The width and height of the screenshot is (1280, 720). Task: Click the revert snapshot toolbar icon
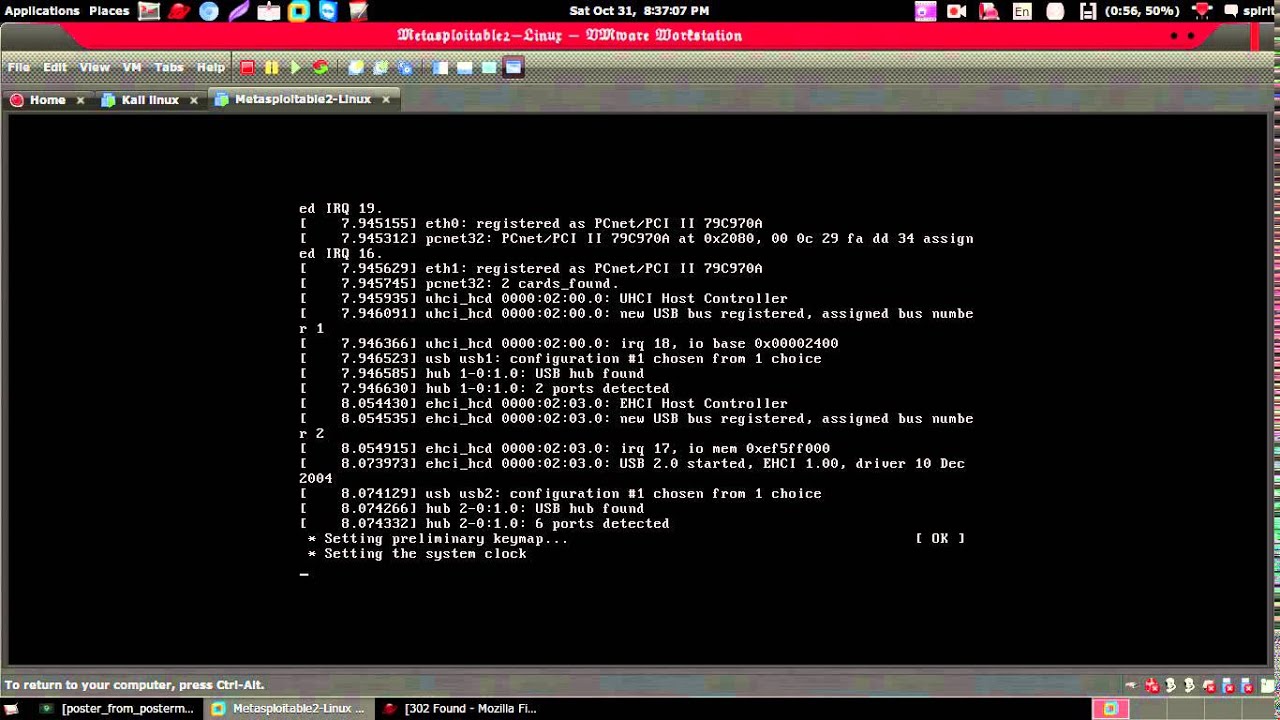[380, 68]
